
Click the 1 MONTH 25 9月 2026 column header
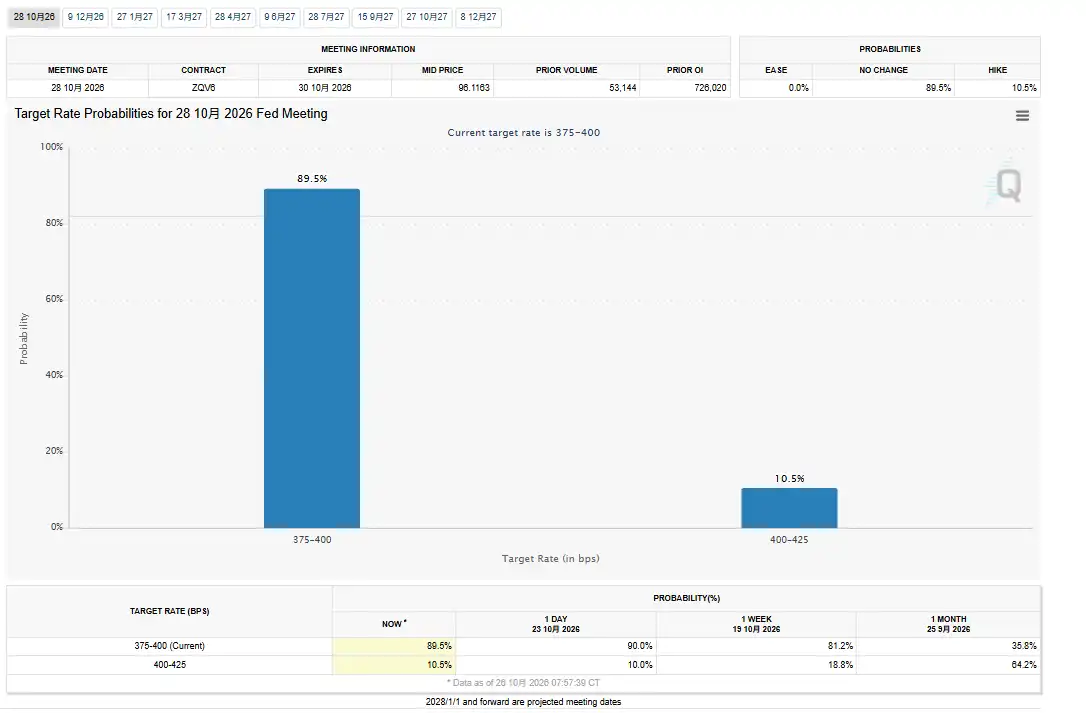coord(949,624)
